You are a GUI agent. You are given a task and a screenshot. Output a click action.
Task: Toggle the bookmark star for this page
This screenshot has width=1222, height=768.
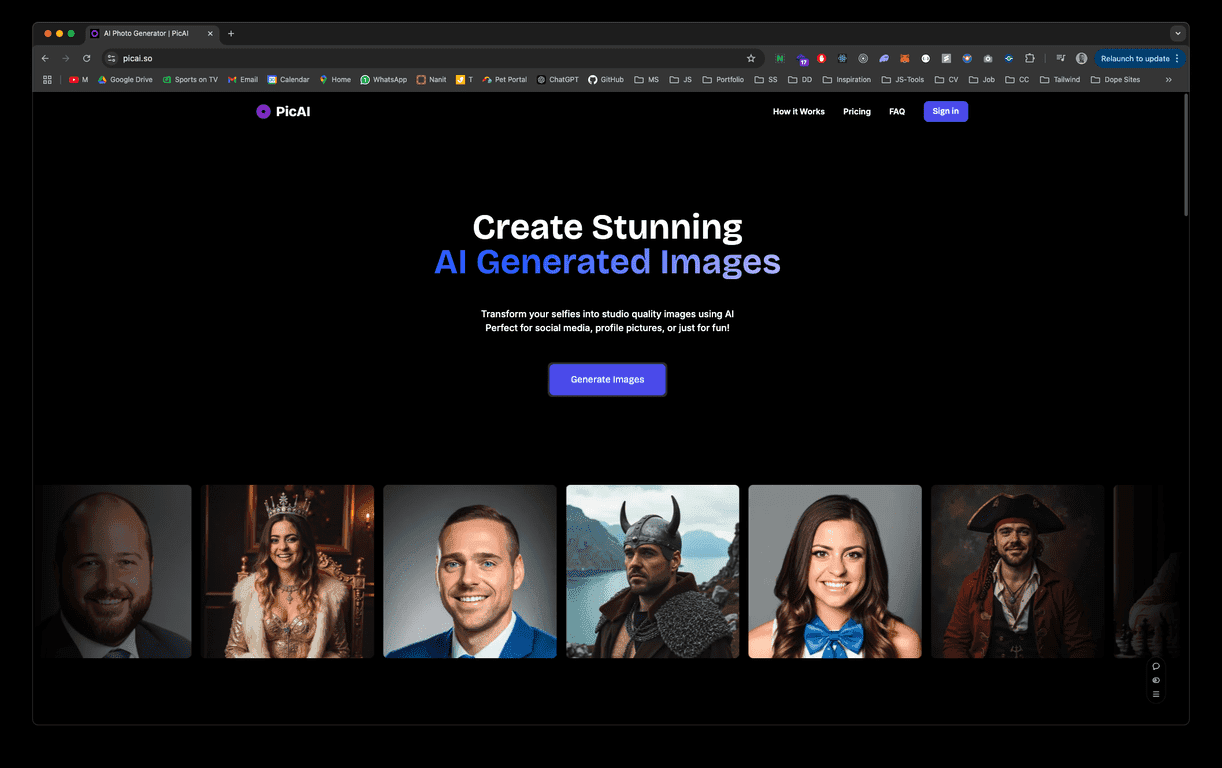[x=751, y=58]
